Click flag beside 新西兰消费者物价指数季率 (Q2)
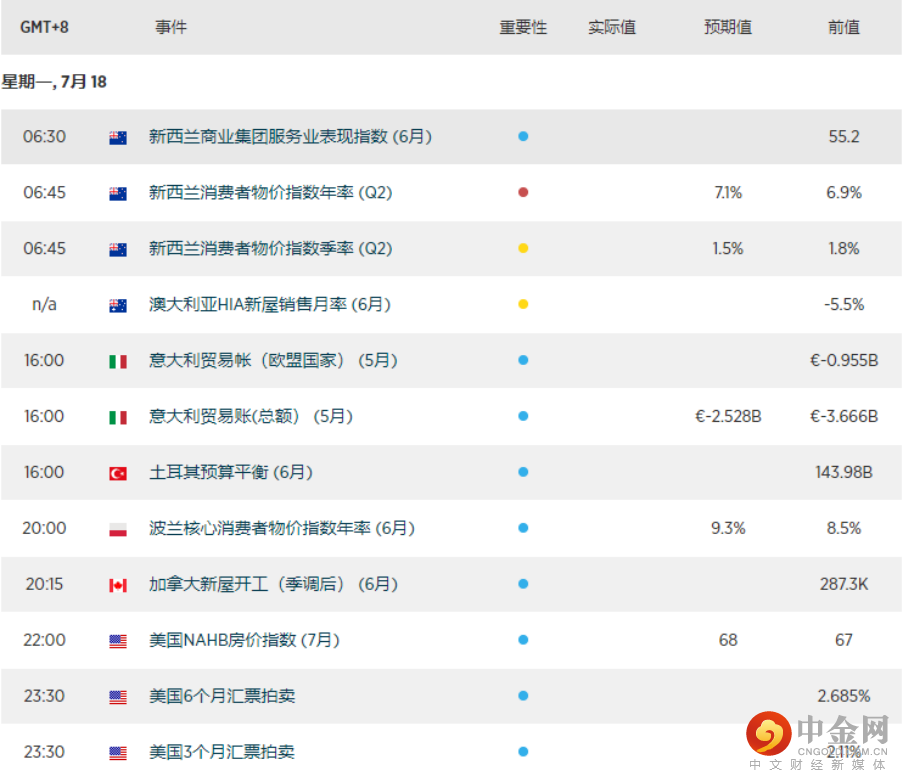This screenshot has height=783, width=903. [118, 249]
